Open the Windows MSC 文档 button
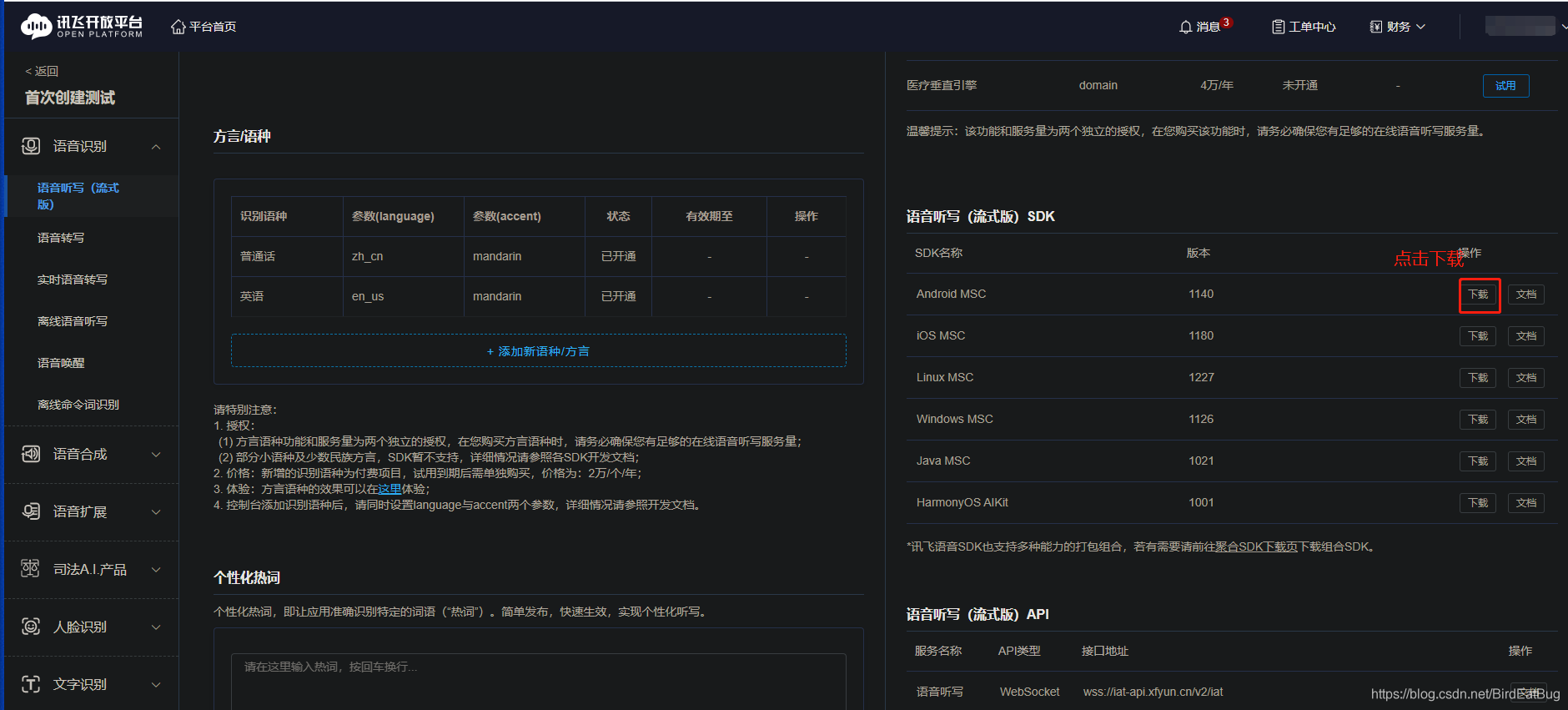Image resolution: width=1568 pixels, height=710 pixels. [1526, 420]
